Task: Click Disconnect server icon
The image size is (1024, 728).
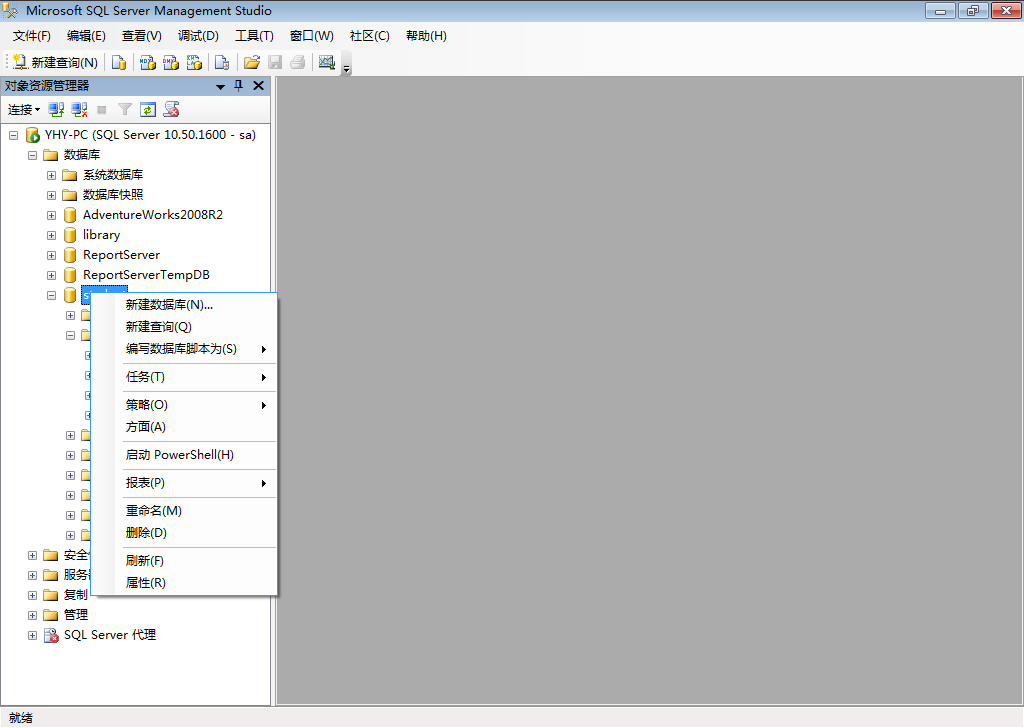Action: tap(80, 110)
